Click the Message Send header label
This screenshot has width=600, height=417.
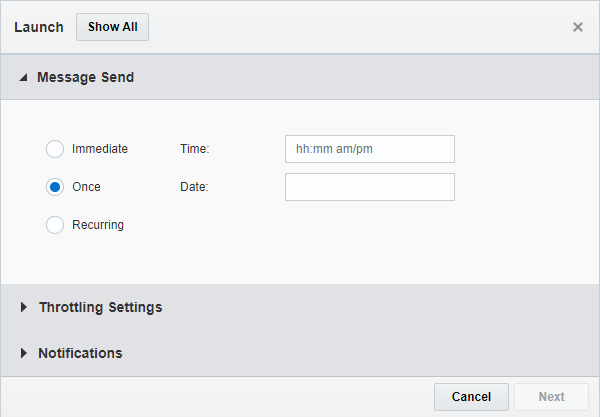[x=85, y=77]
